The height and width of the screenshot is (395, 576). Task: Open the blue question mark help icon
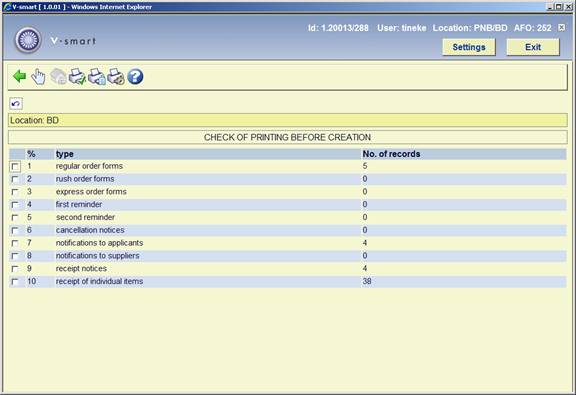[x=135, y=76]
